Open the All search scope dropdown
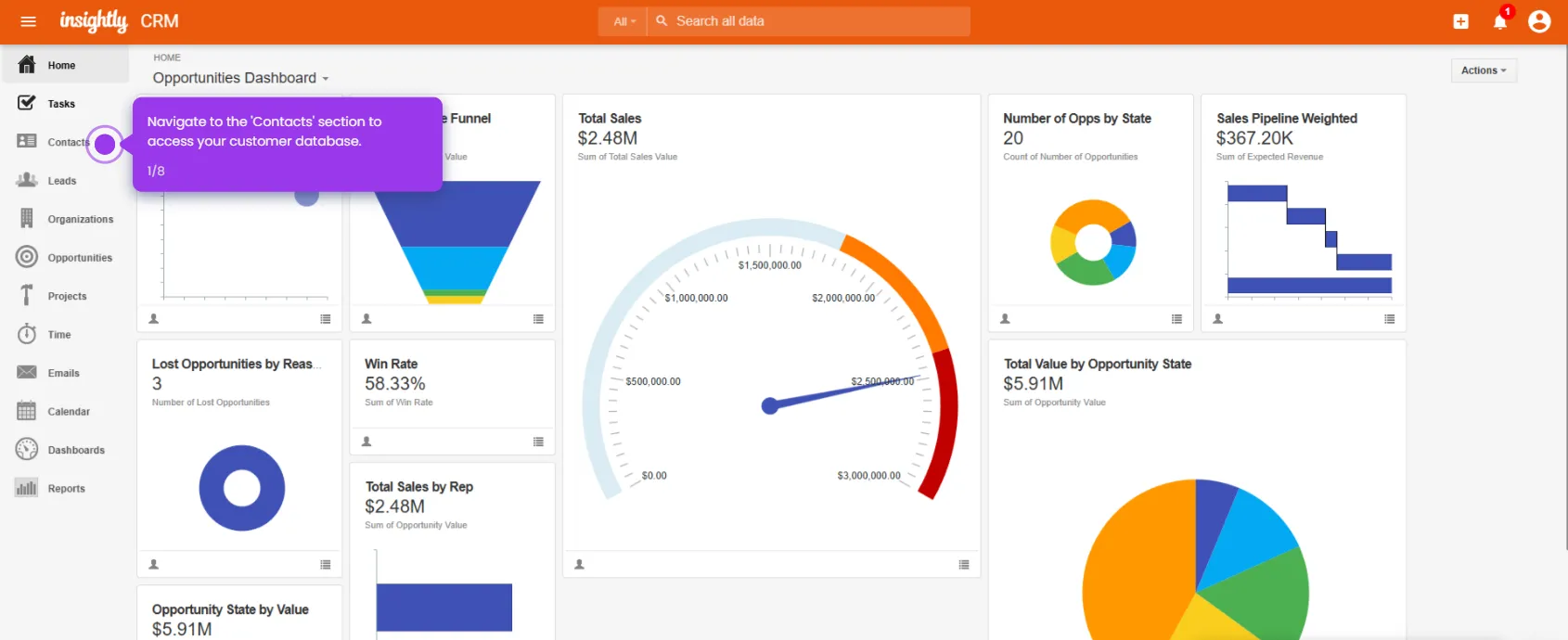The height and width of the screenshot is (640, 1568). 624,21
